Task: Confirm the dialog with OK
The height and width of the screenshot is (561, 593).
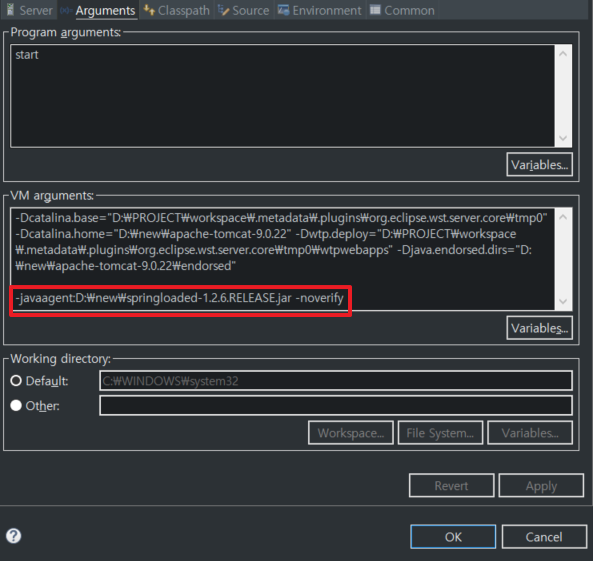Action: tap(453, 536)
